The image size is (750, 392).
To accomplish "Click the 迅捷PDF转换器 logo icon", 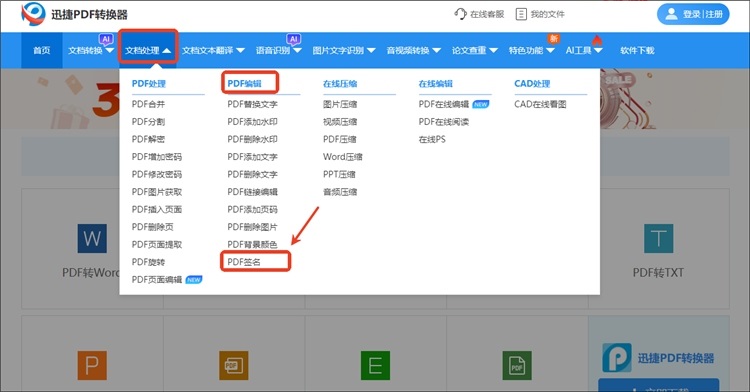I will [x=33, y=14].
